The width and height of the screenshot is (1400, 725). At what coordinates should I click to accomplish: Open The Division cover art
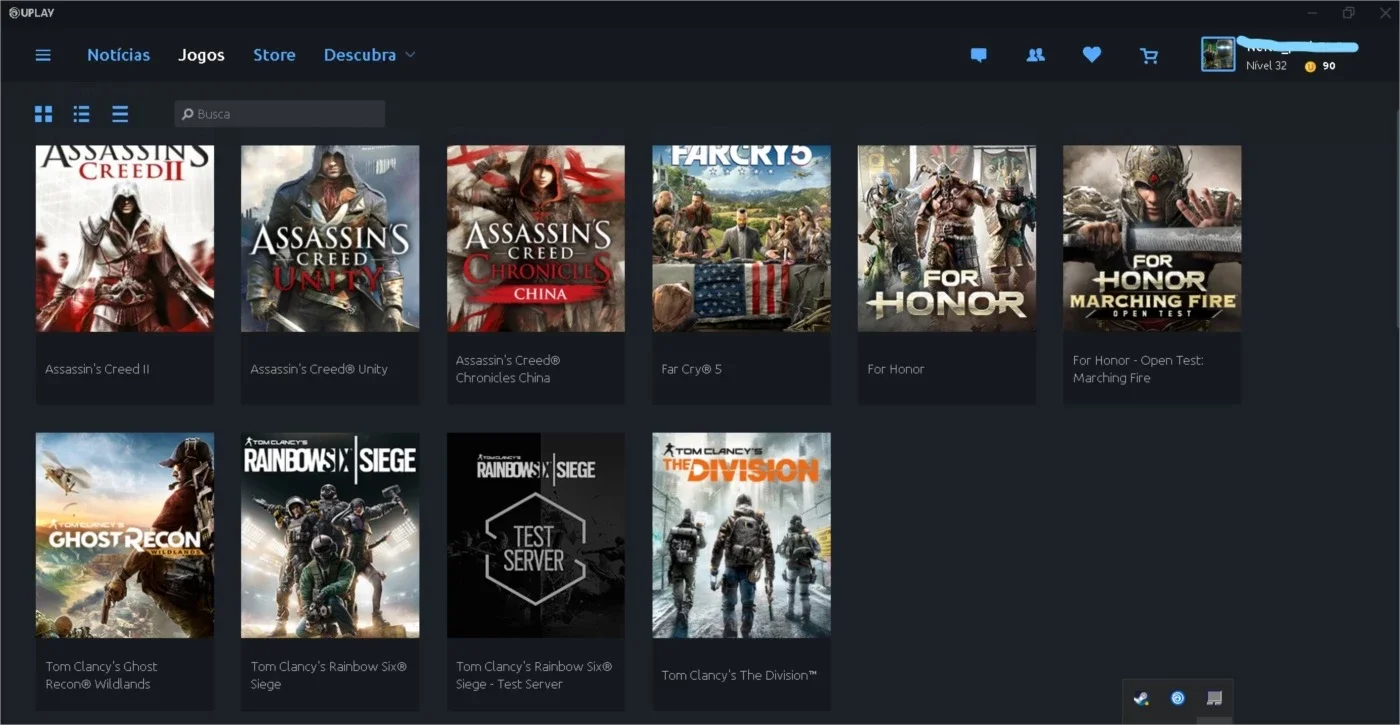(741, 535)
